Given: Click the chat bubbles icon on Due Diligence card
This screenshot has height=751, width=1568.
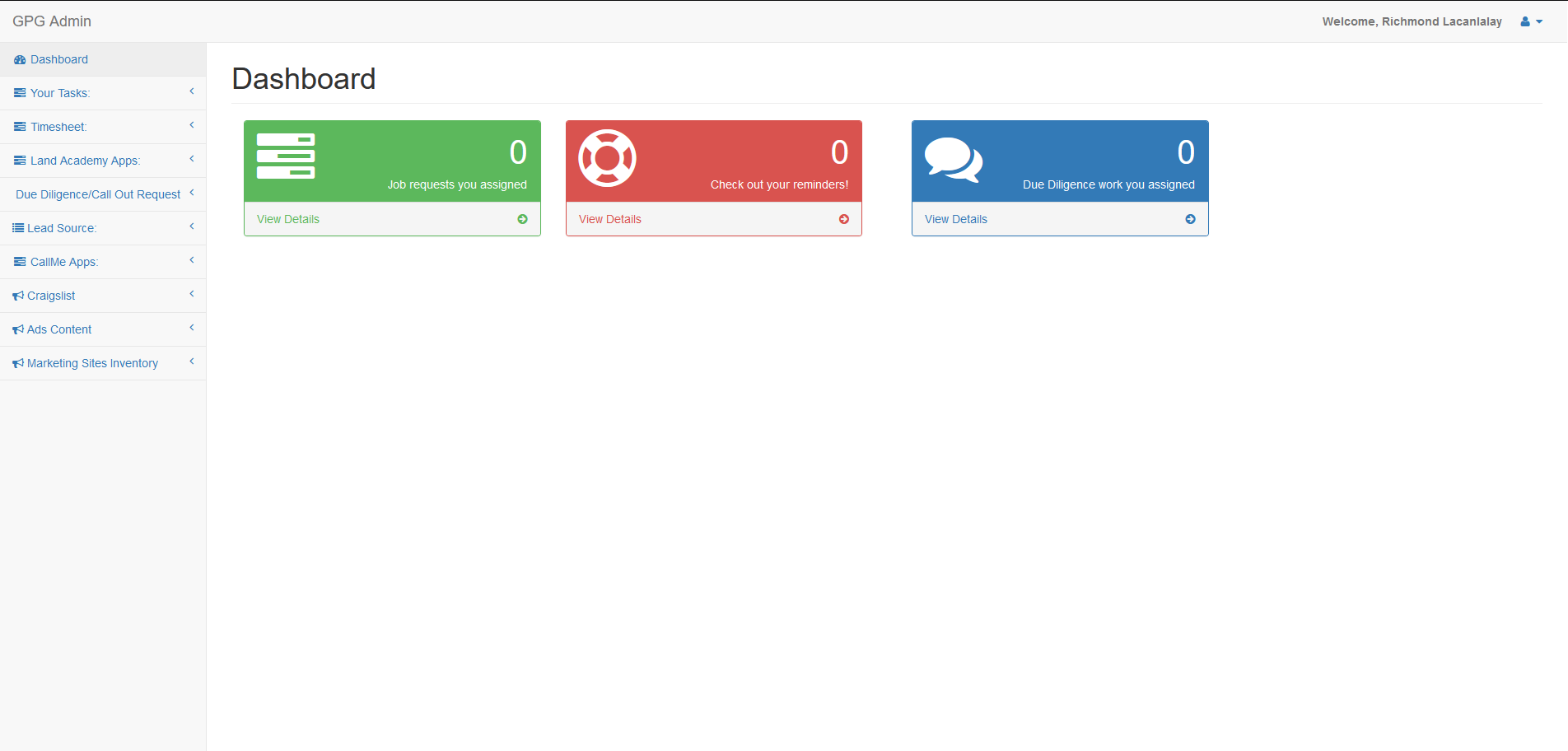Looking at the screenshot, I should (x=954, y=160).
